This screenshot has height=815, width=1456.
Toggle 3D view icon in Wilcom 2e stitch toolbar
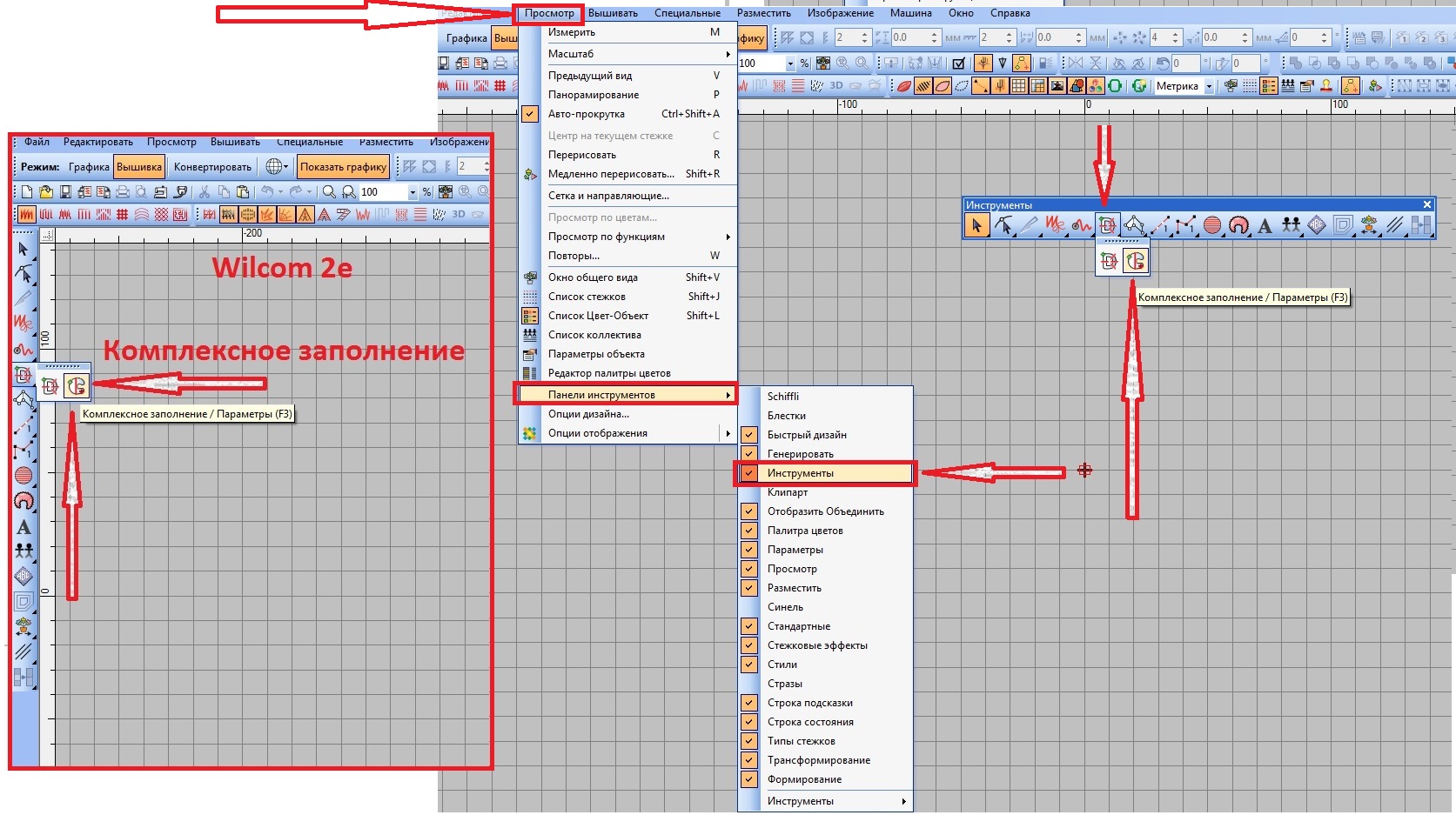click(x=458, y=214)
